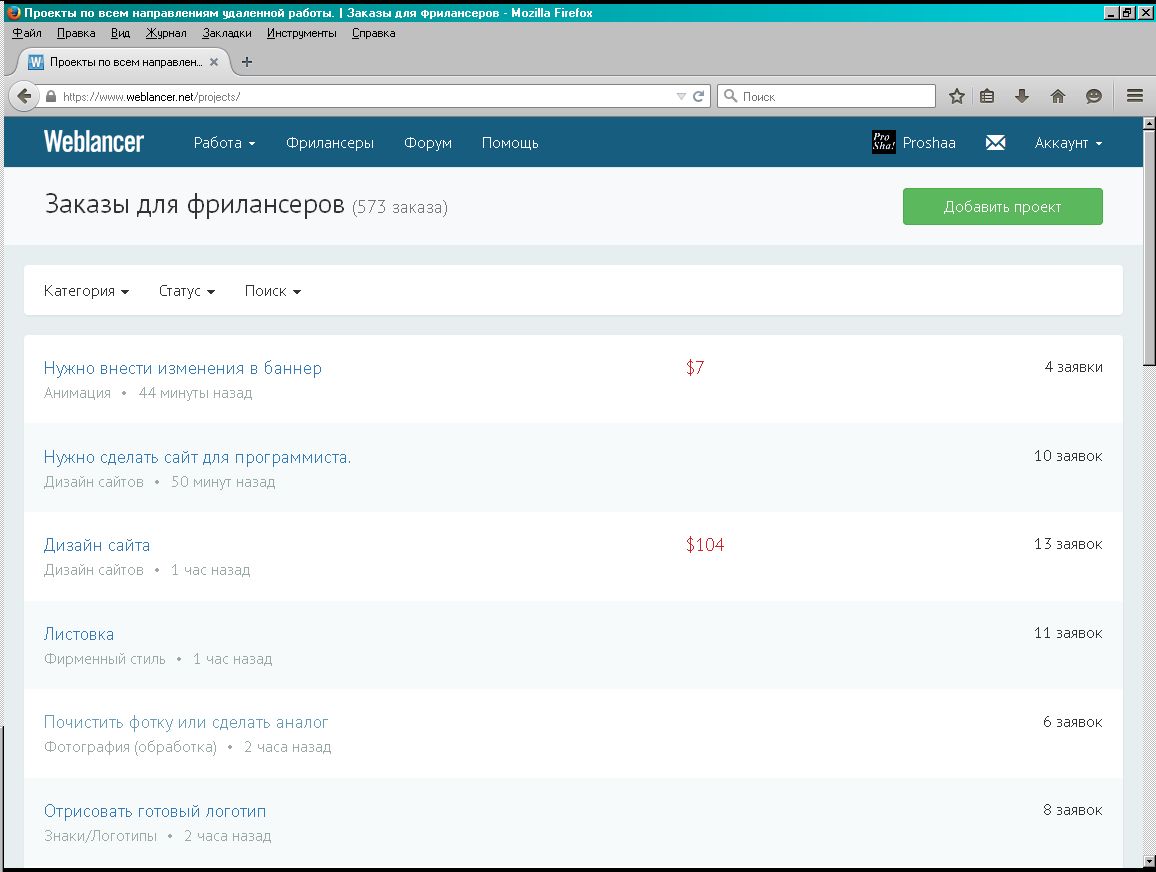Click the magnifier icon in search box
Screen dimensions: 1156x872
tap(731, 96)
